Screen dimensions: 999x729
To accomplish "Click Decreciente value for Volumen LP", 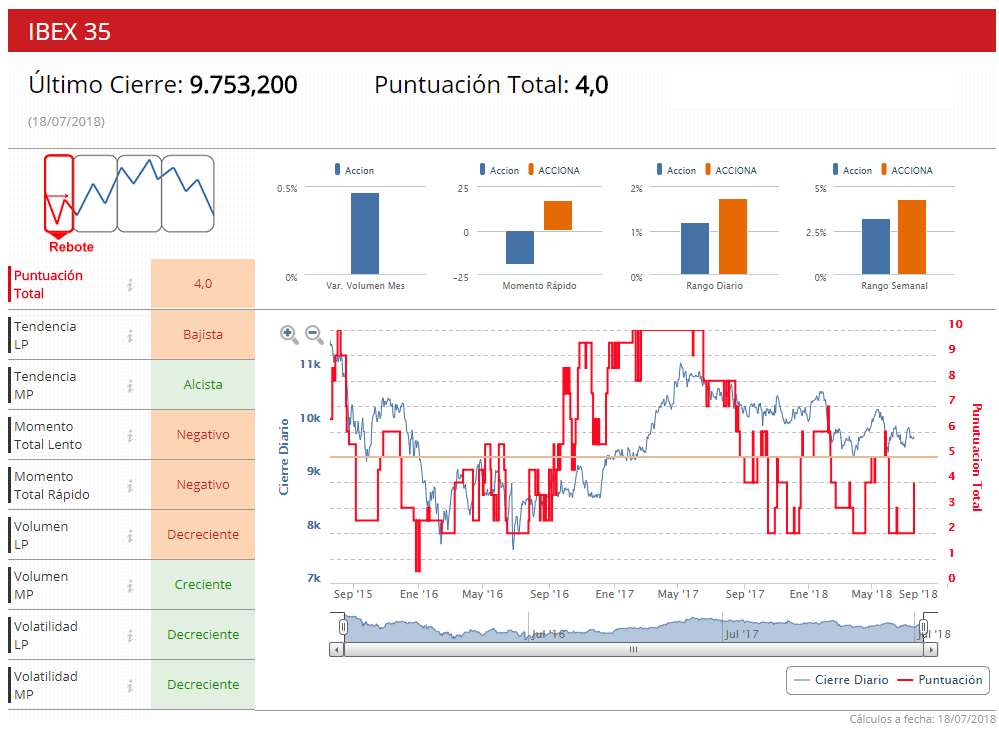I will (x=203, y=535).
